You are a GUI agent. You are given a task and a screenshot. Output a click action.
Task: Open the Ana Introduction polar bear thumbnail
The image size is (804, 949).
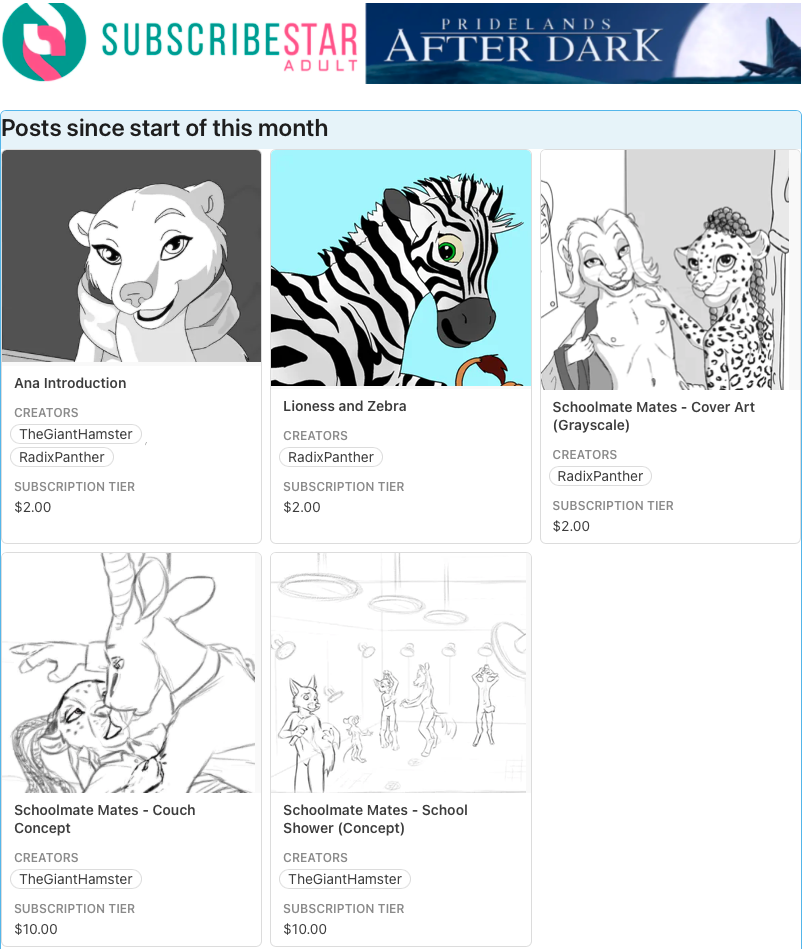tap(131, 256)
